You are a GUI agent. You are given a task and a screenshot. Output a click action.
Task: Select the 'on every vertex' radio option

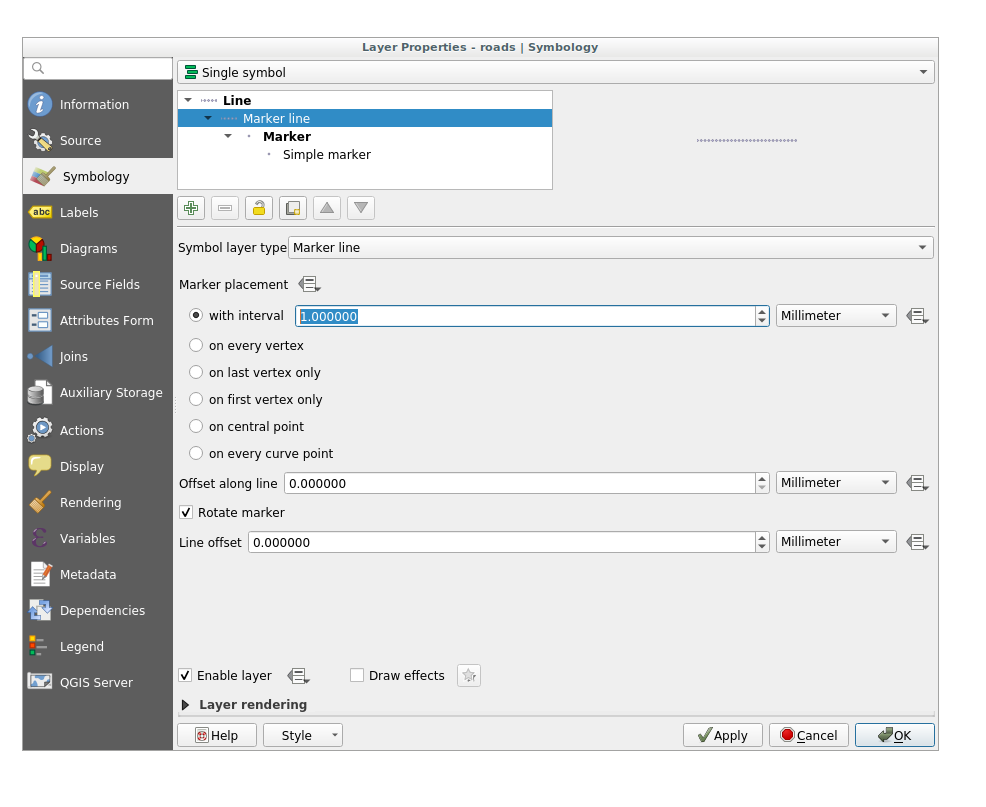pos(196,346)
